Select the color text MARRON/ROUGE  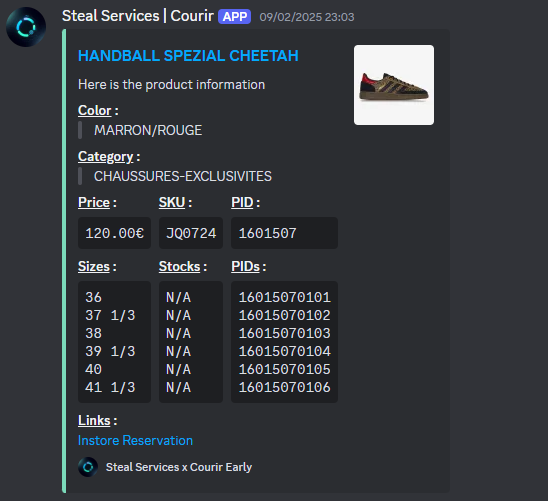(x=148, y=130)
